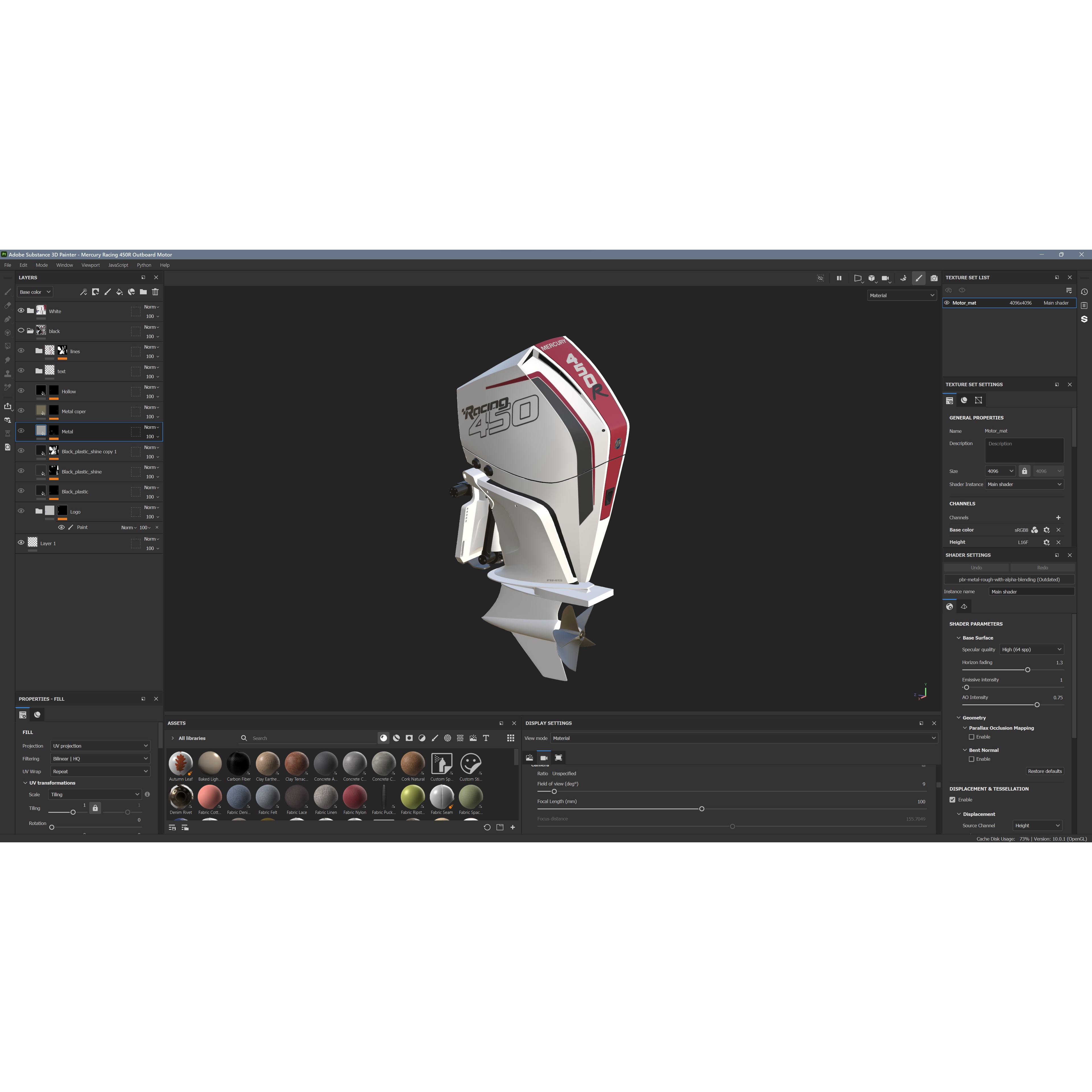
Task: Show the black layer visibility eye
Action: click(x=22, y=330)
